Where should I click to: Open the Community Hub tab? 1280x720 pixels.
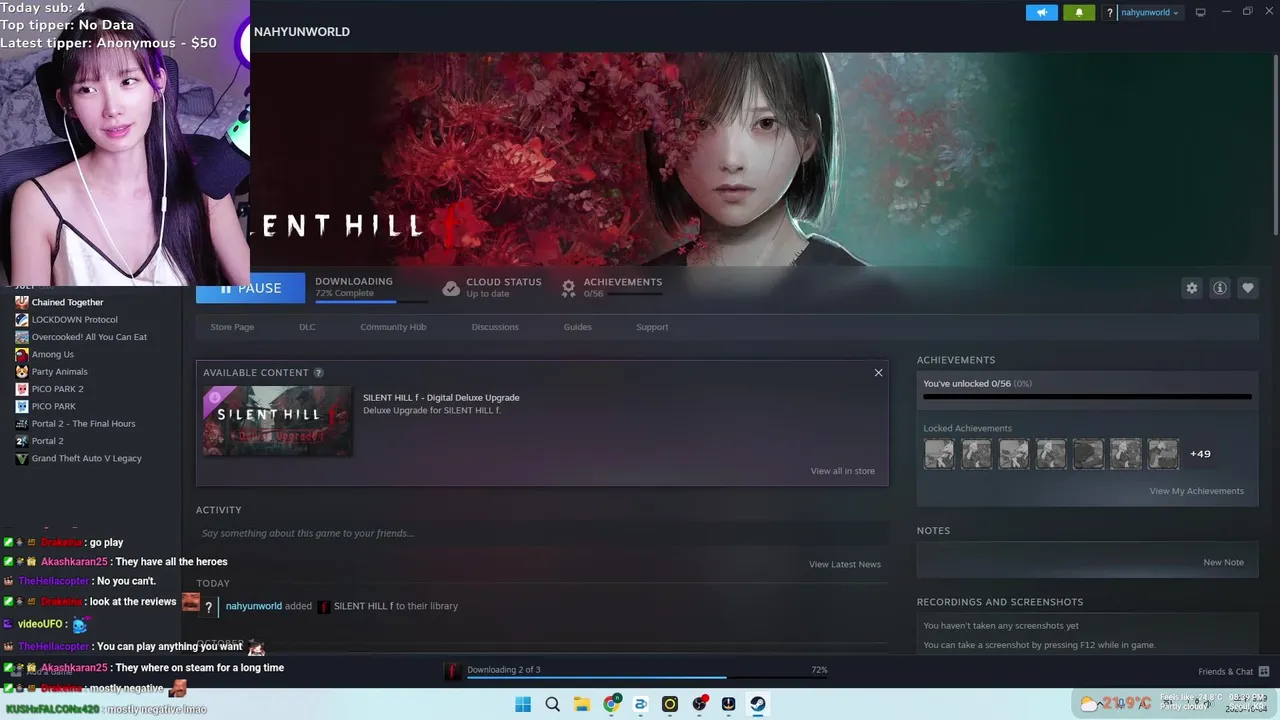(393, 327)
